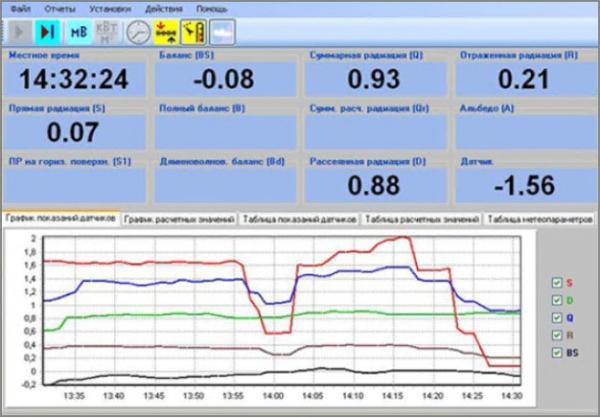Click the sky cloud toolbar icon
Screen dimensions: 600x418
pos(222,33)
